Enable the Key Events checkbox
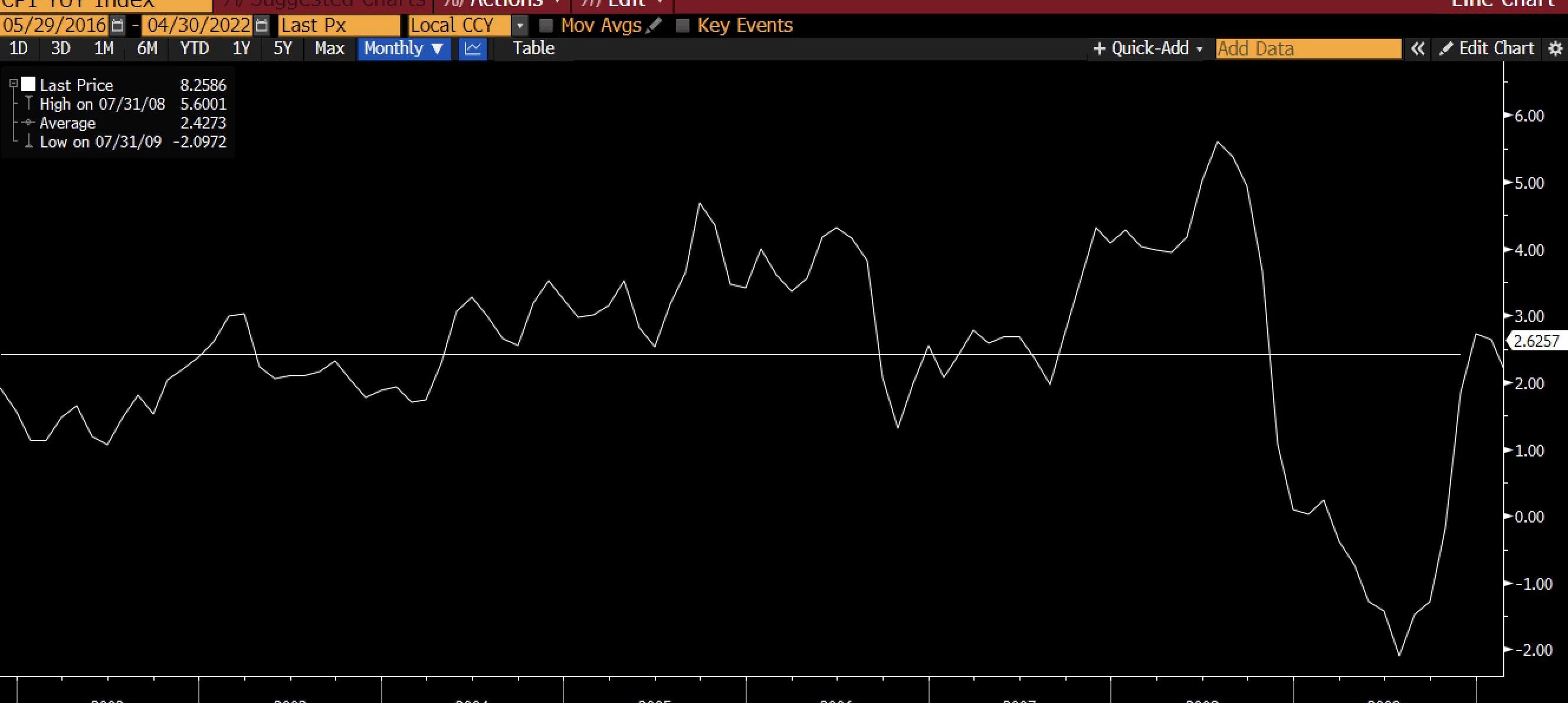Screen dimensions: 1568x703 point(683,25)
